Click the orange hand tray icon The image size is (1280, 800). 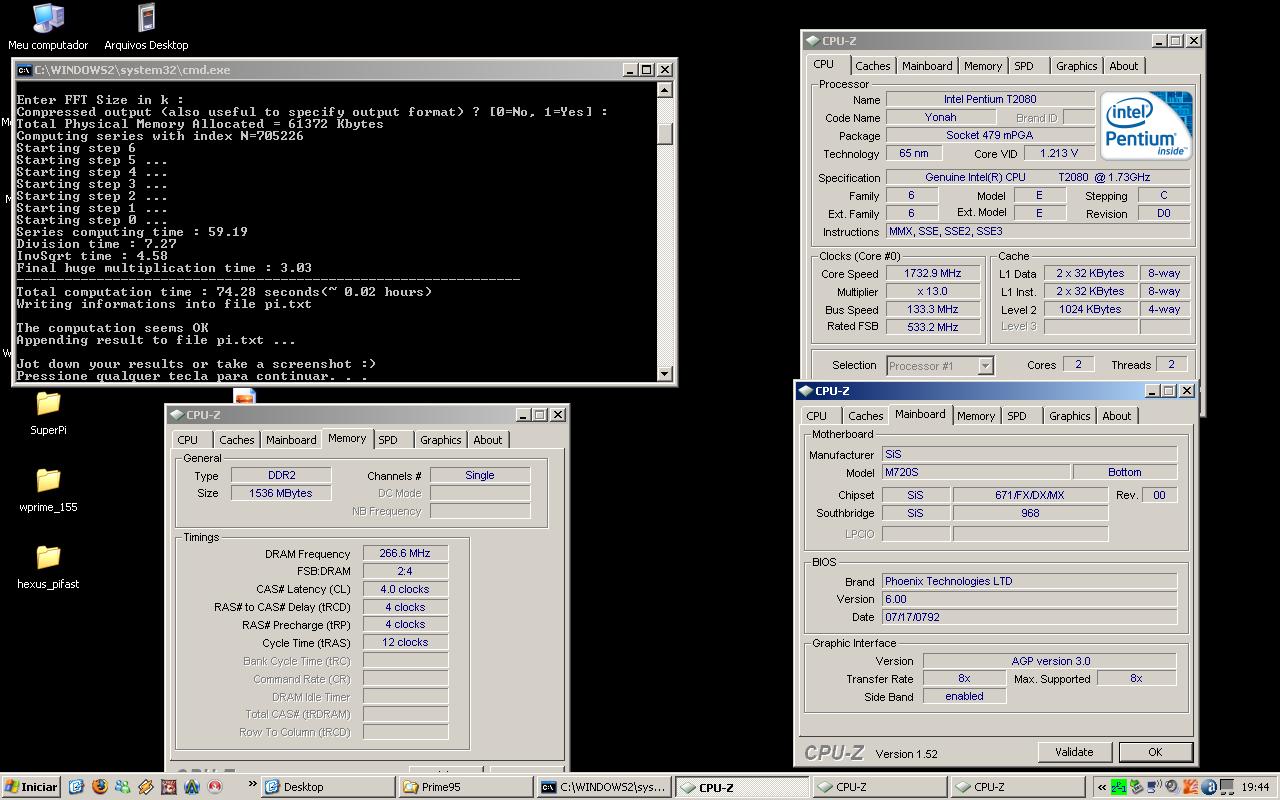pos(1191,787)
